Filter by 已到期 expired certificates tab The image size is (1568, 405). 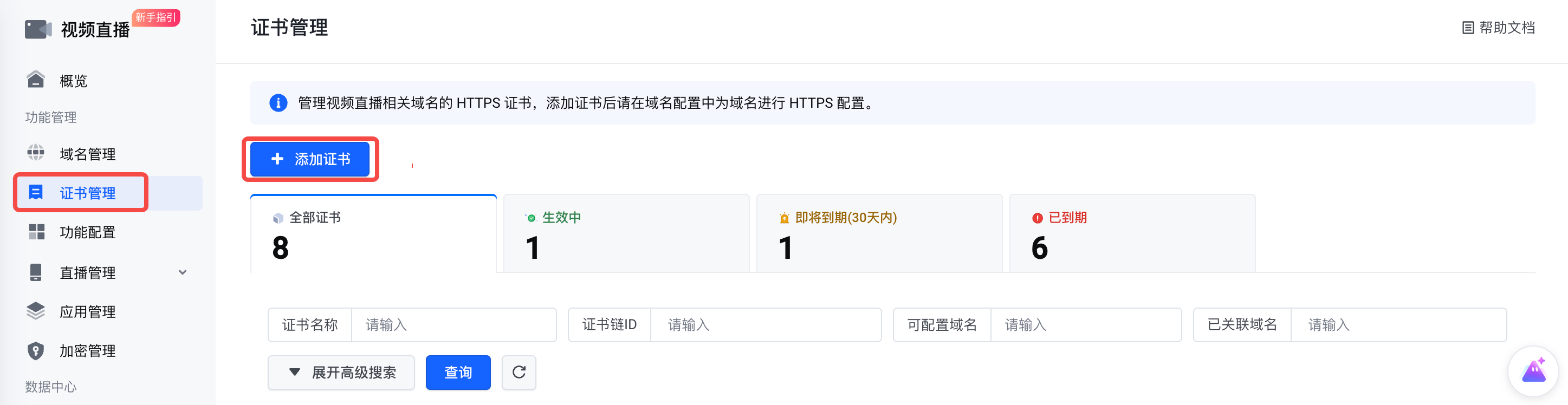1131,233
